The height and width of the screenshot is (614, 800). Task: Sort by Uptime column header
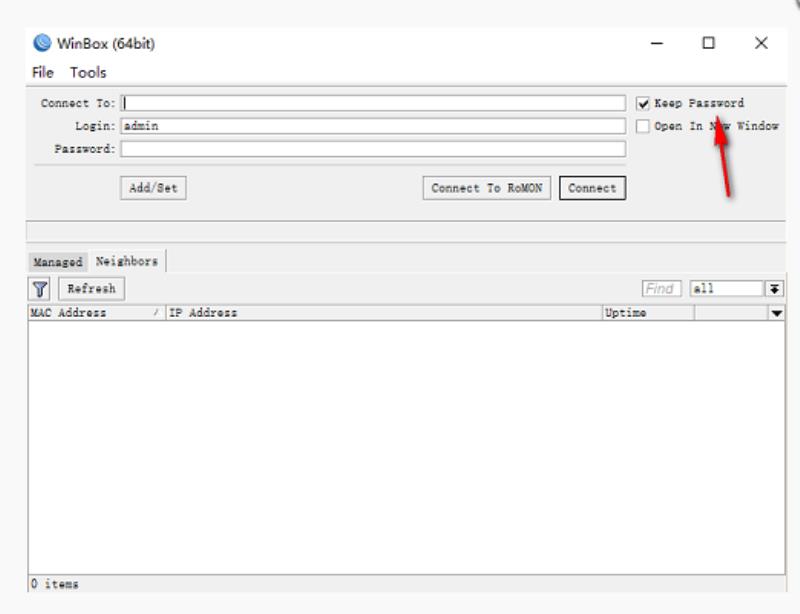click(x=648, y=313)
